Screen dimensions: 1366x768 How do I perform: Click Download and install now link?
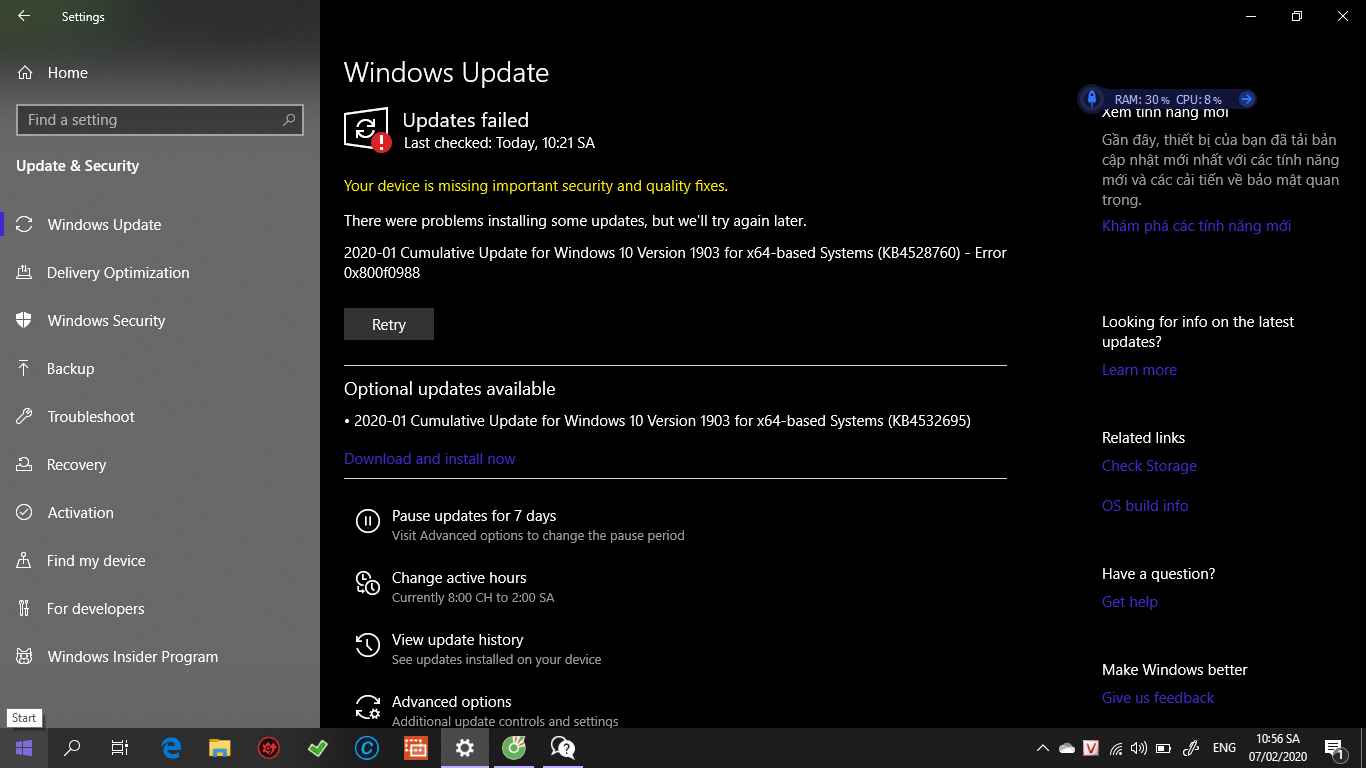pyautogui.click(x=430, y=459)
